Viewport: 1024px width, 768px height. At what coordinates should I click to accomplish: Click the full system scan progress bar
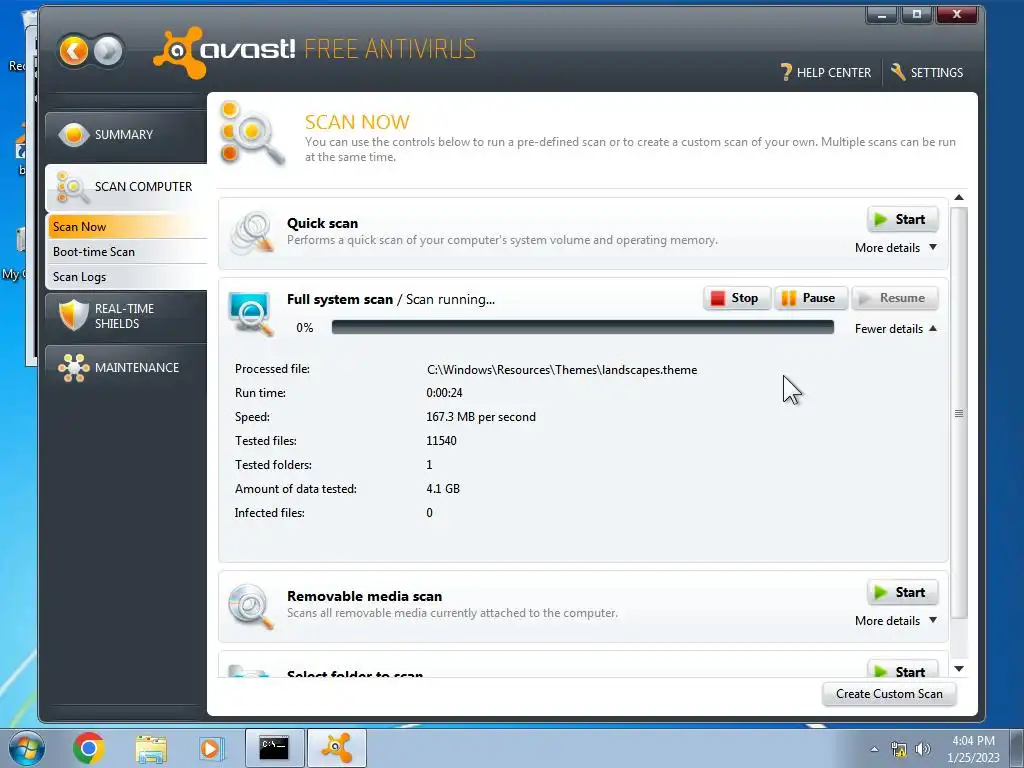coord(583,327)
